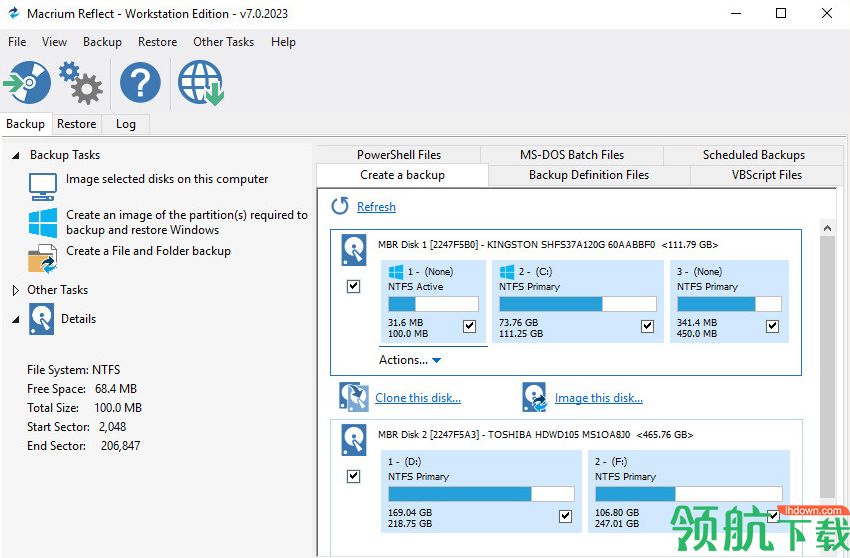The image size is (850, 558).
Task: Select Image selected disks on this computer
Action: (x=167, y=179)
